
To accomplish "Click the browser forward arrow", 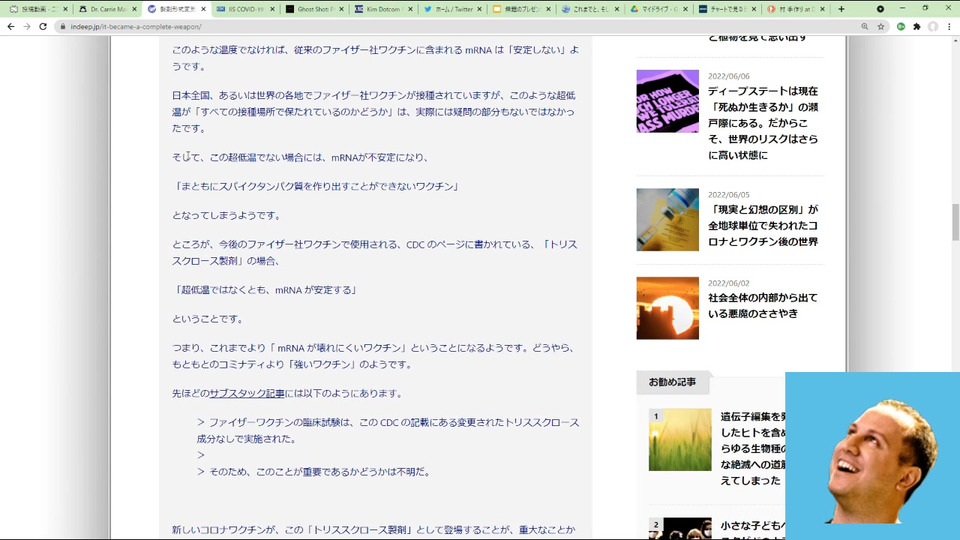I will pyautogui.click(x=27, y=27).
